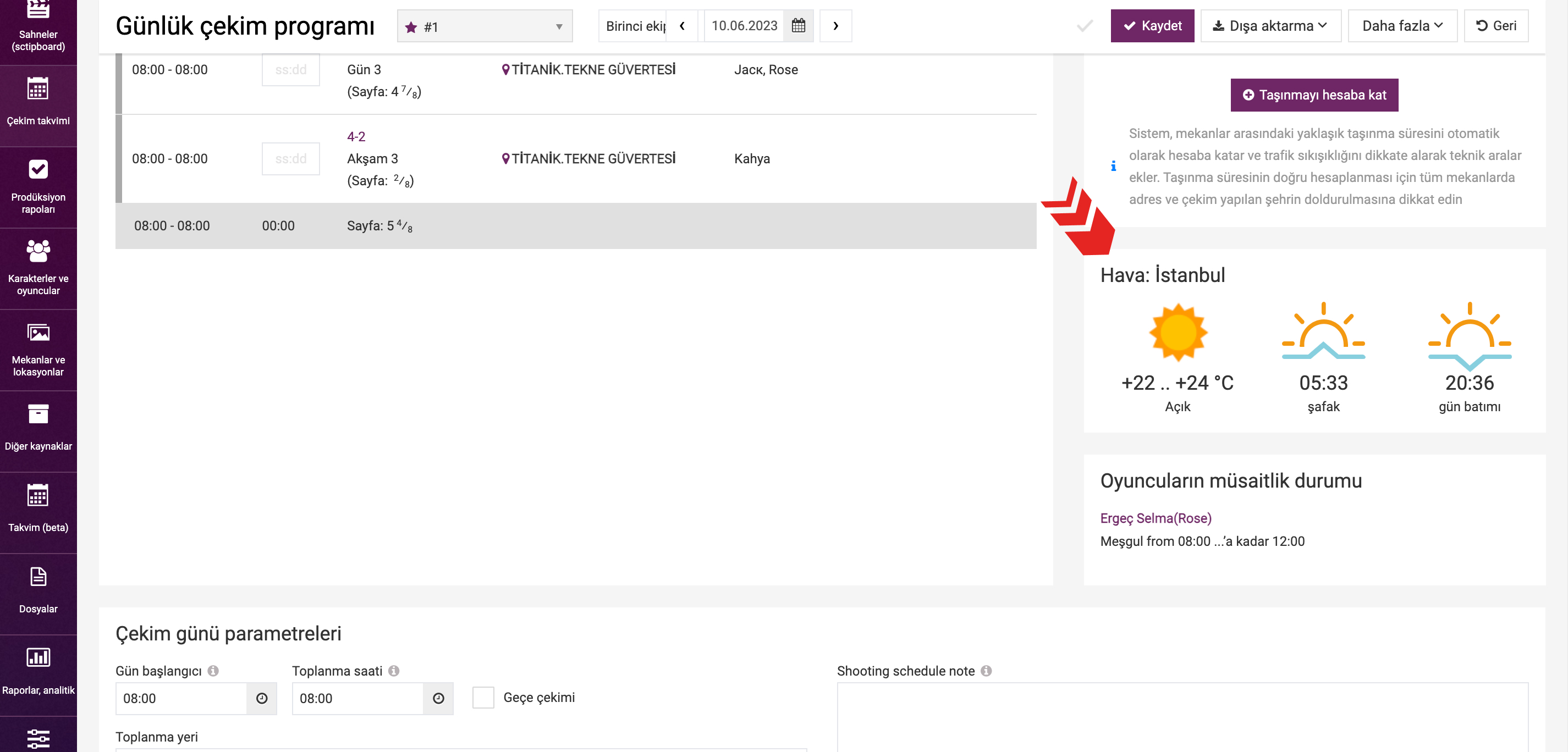
Task: Click the blue info icon beside description
Action: click(1113, 166)
